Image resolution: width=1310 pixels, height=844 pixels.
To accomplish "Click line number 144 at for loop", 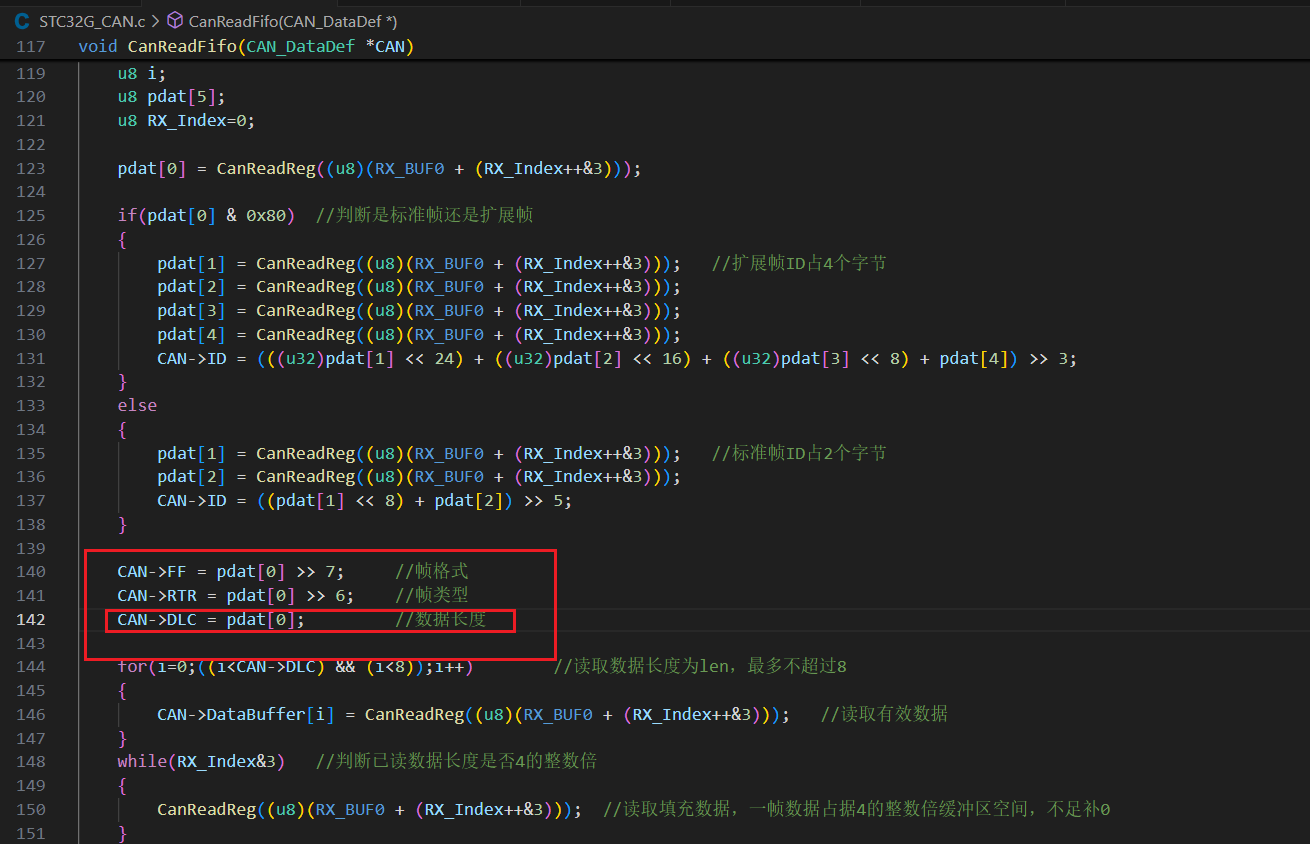I will pos(31,667).
